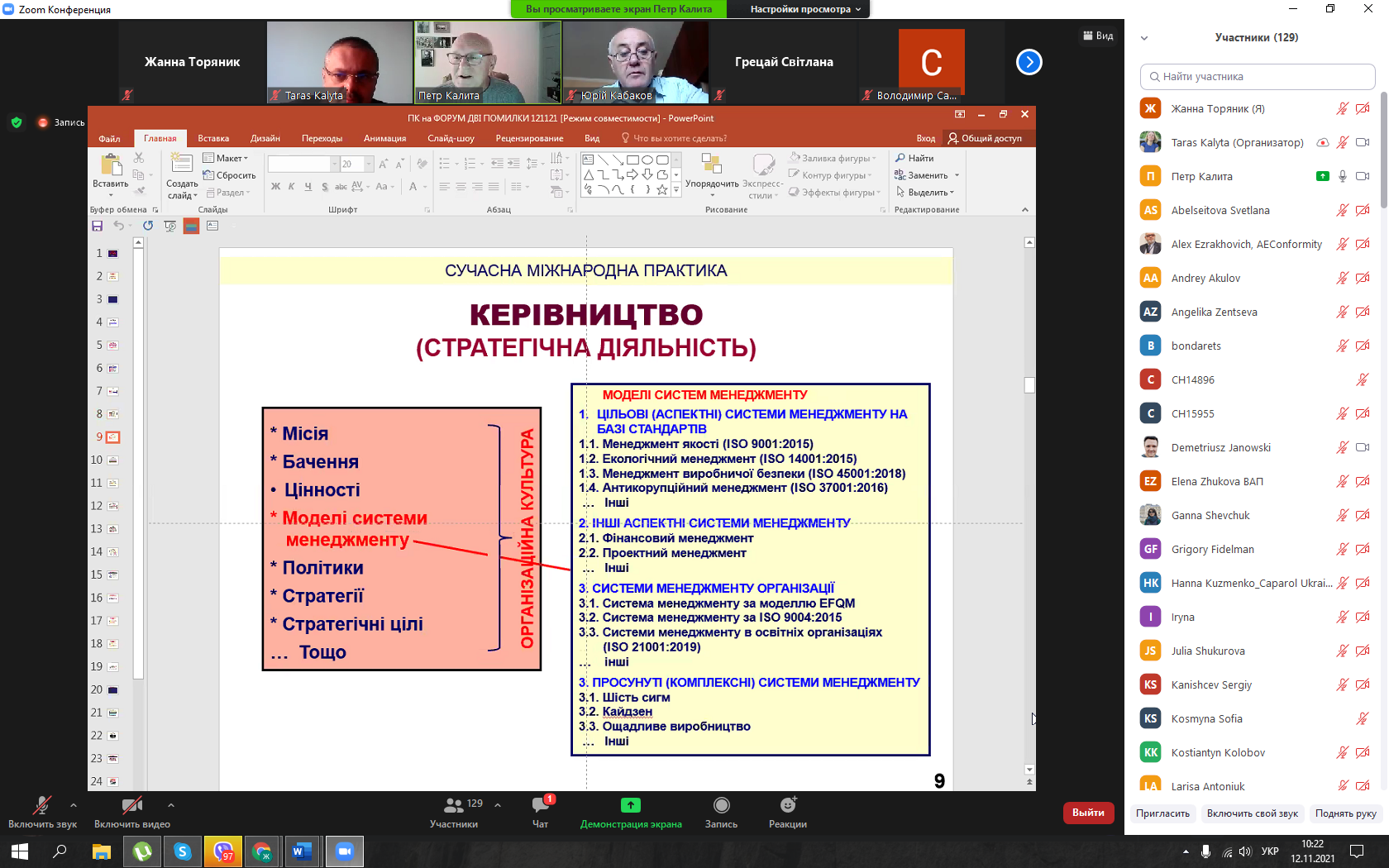The height and width of the screenshot is (868, 1389).
Task: Toggle camera icon for Жанна Торяник
Action: [x=1363, y=108]
